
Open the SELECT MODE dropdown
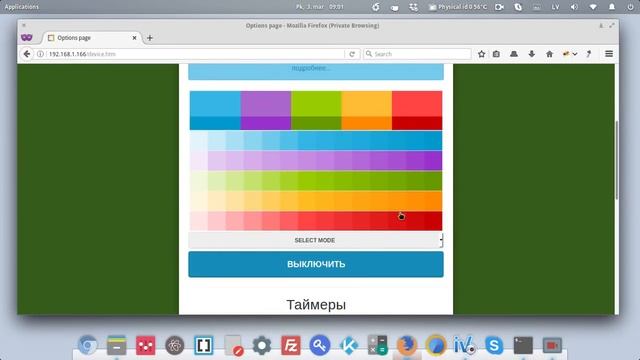tap(316, 240)
